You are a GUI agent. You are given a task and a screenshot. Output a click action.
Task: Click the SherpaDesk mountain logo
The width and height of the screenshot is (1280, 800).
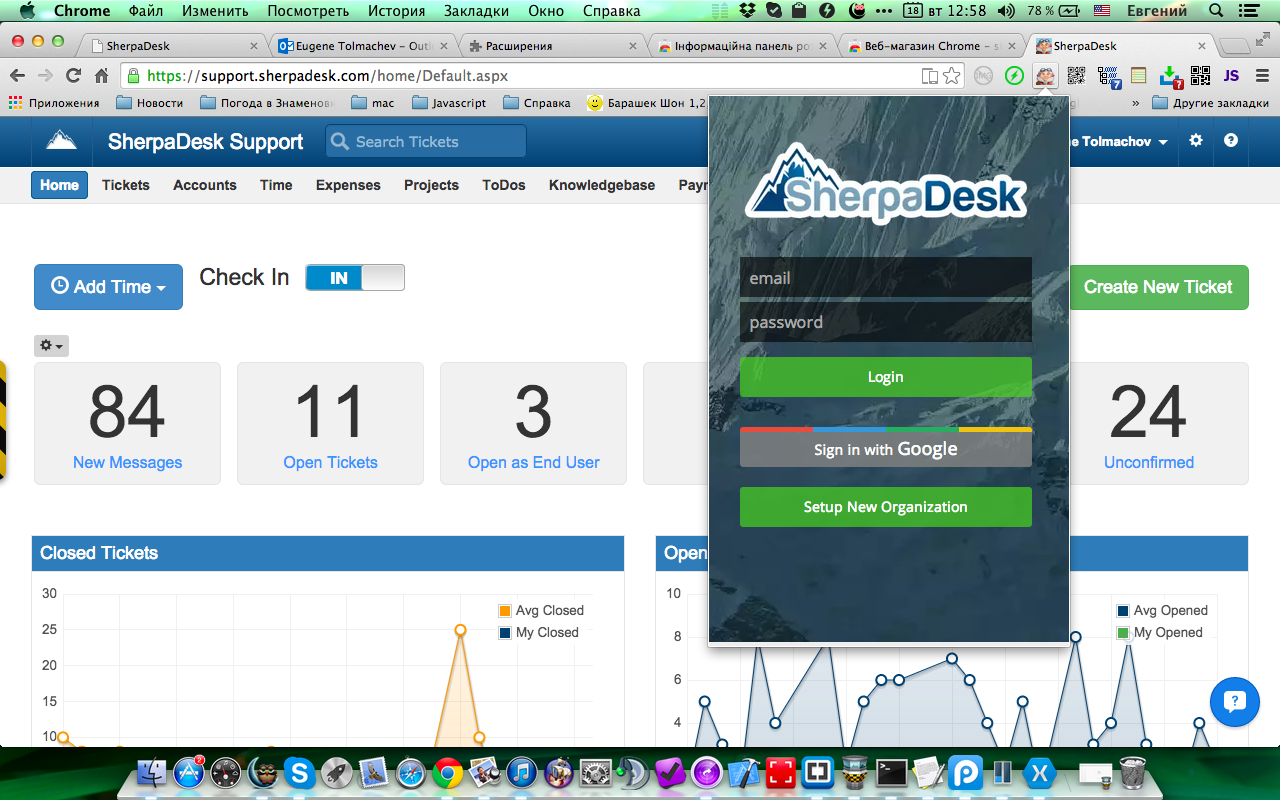(61, 140)
